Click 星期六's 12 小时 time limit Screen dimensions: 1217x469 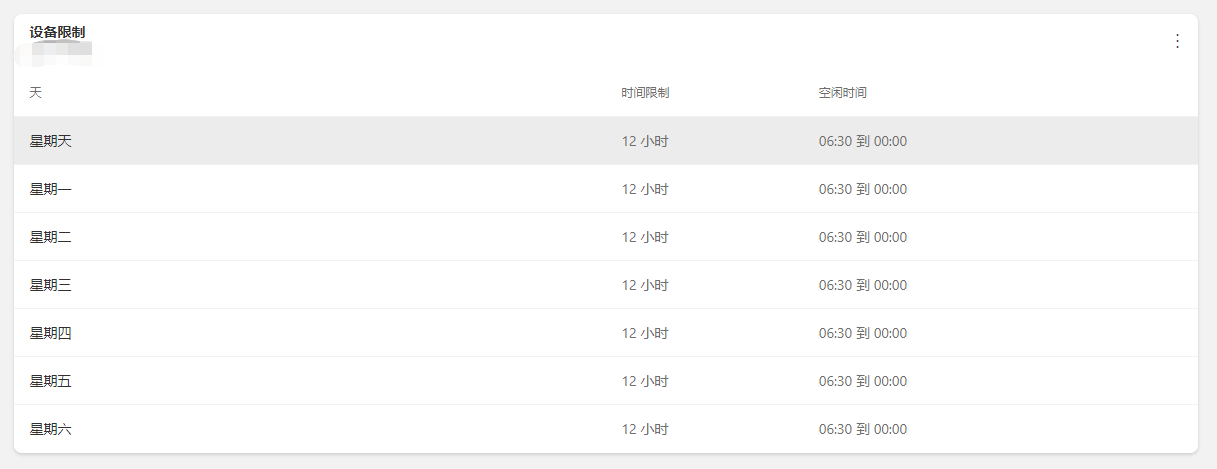pos(645,429)
